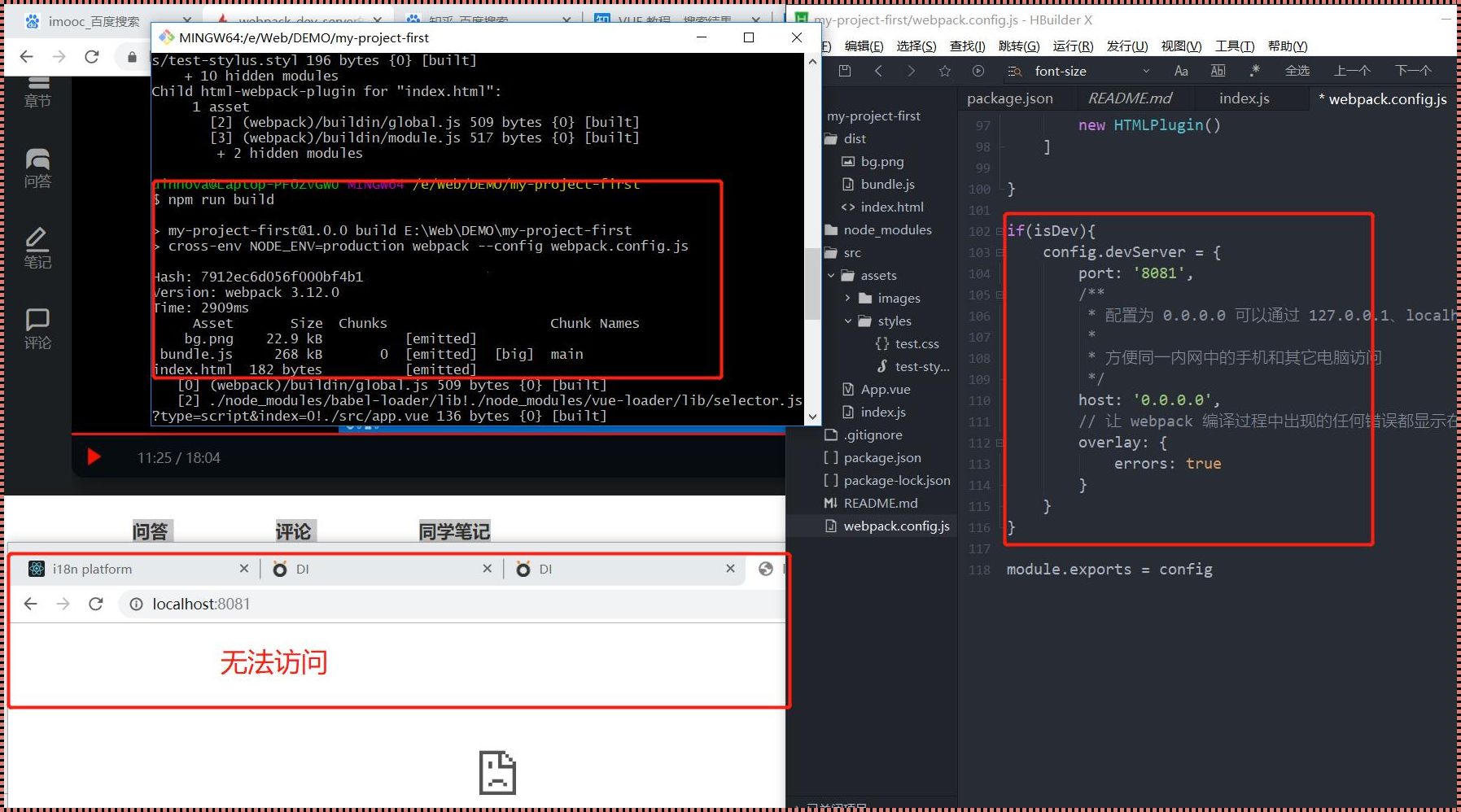Click terminal scrollbar up arrow
Viewport: 1461px width, 812px height.
click(812, 61)
